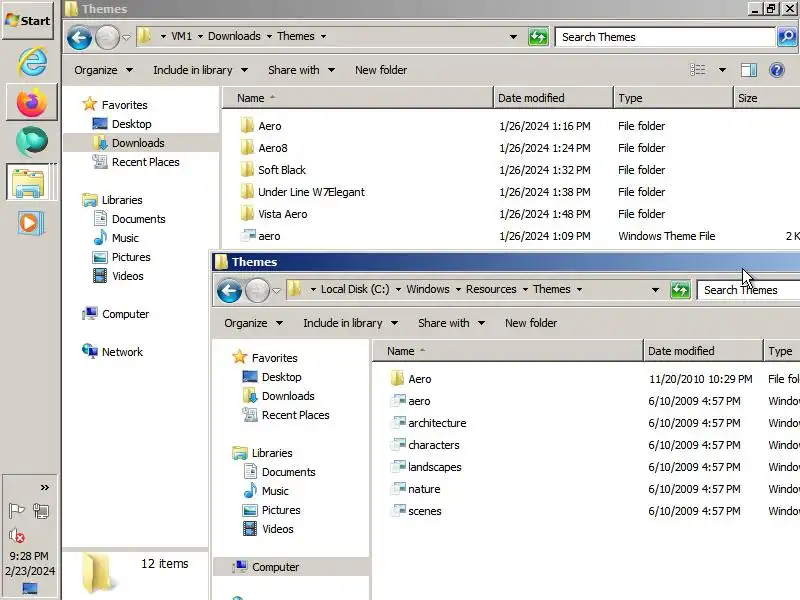Open Include in library in front window

coord(351,323)
